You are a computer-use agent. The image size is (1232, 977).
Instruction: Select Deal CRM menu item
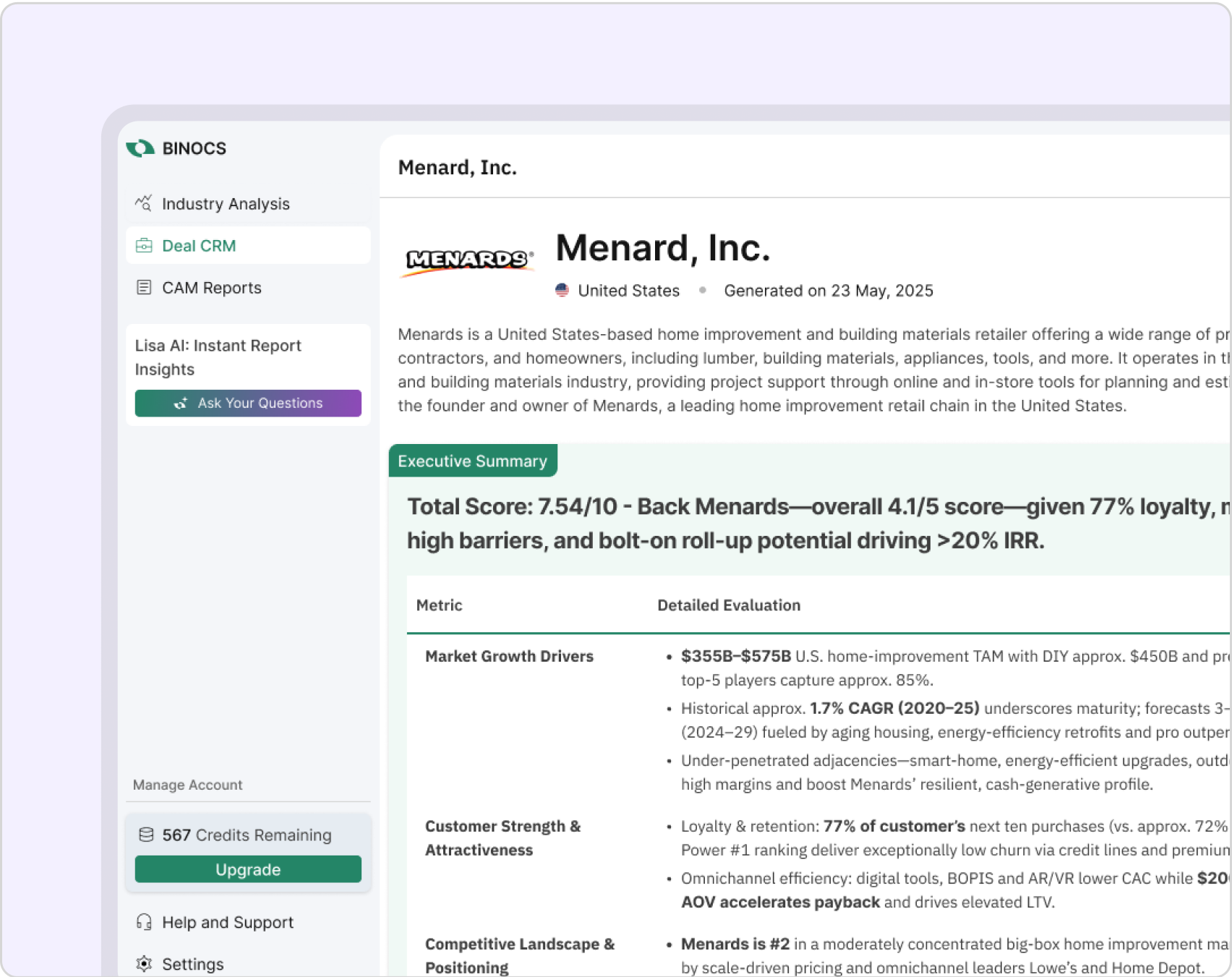248,246
